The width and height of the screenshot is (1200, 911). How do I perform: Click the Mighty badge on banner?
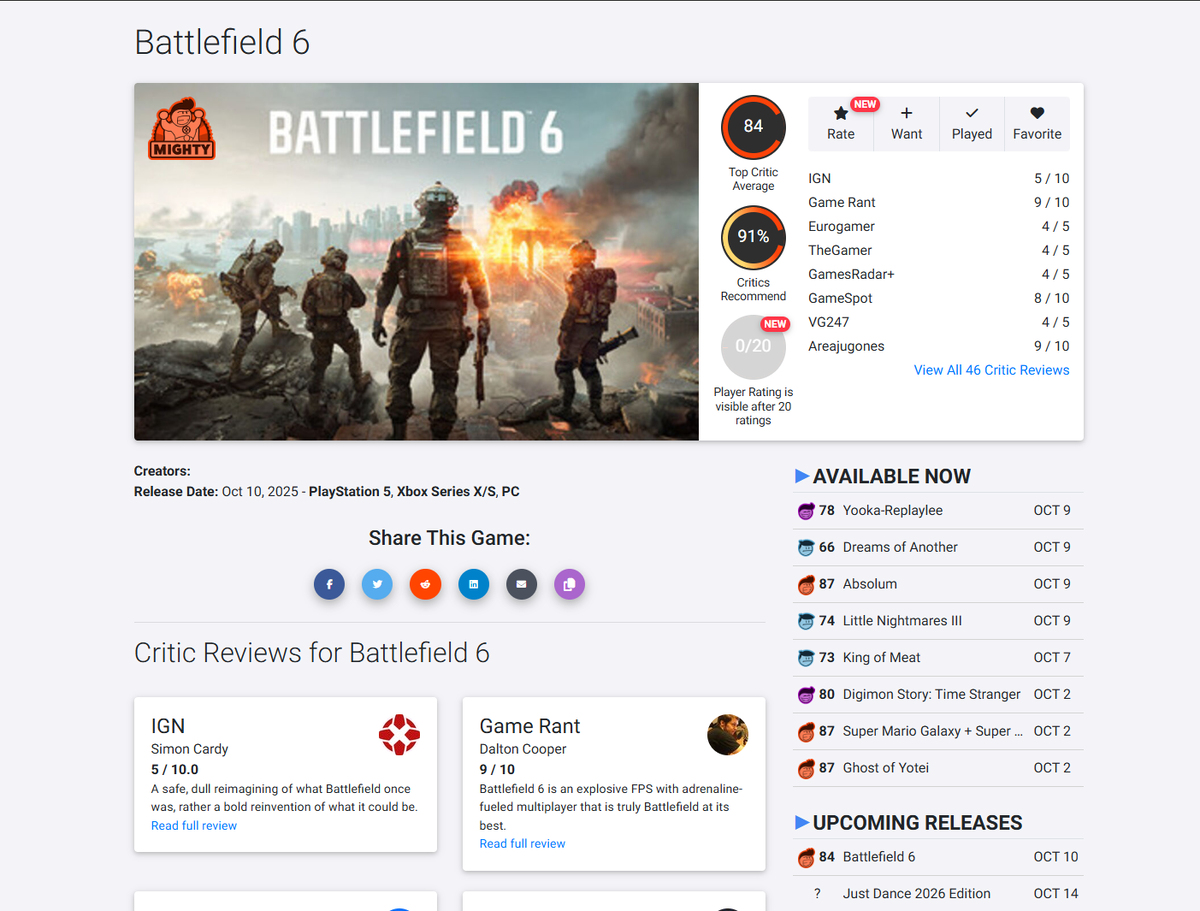(182, 129)
